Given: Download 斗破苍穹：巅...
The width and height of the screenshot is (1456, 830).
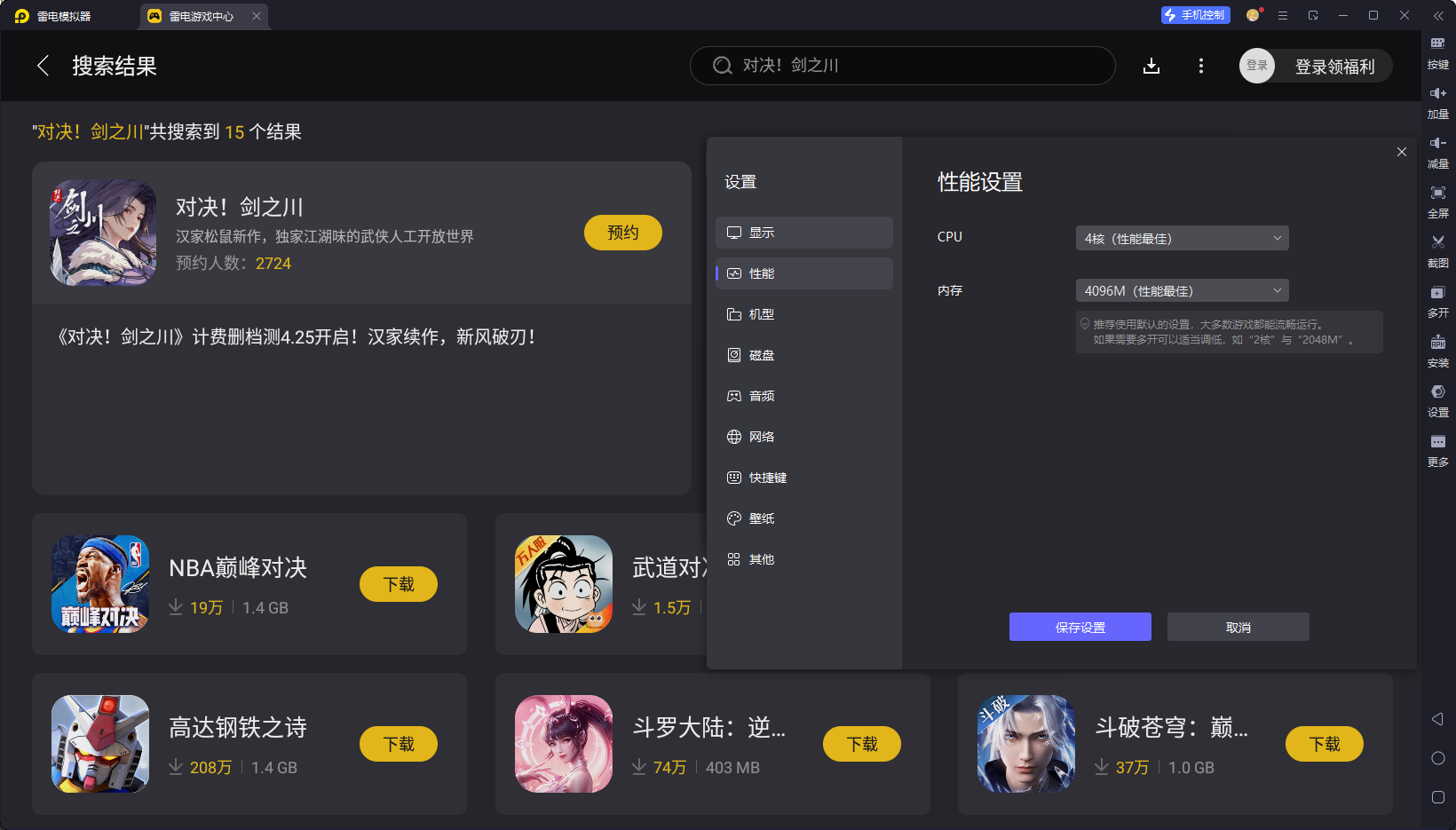Looking at the screenshot, I should pyautogui.click(x=1325, y=744).
